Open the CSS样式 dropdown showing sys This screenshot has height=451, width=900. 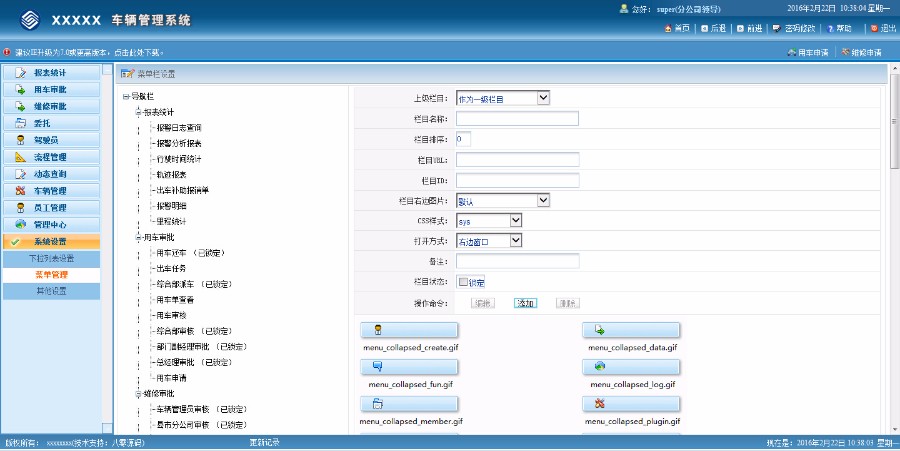point(489,220)
